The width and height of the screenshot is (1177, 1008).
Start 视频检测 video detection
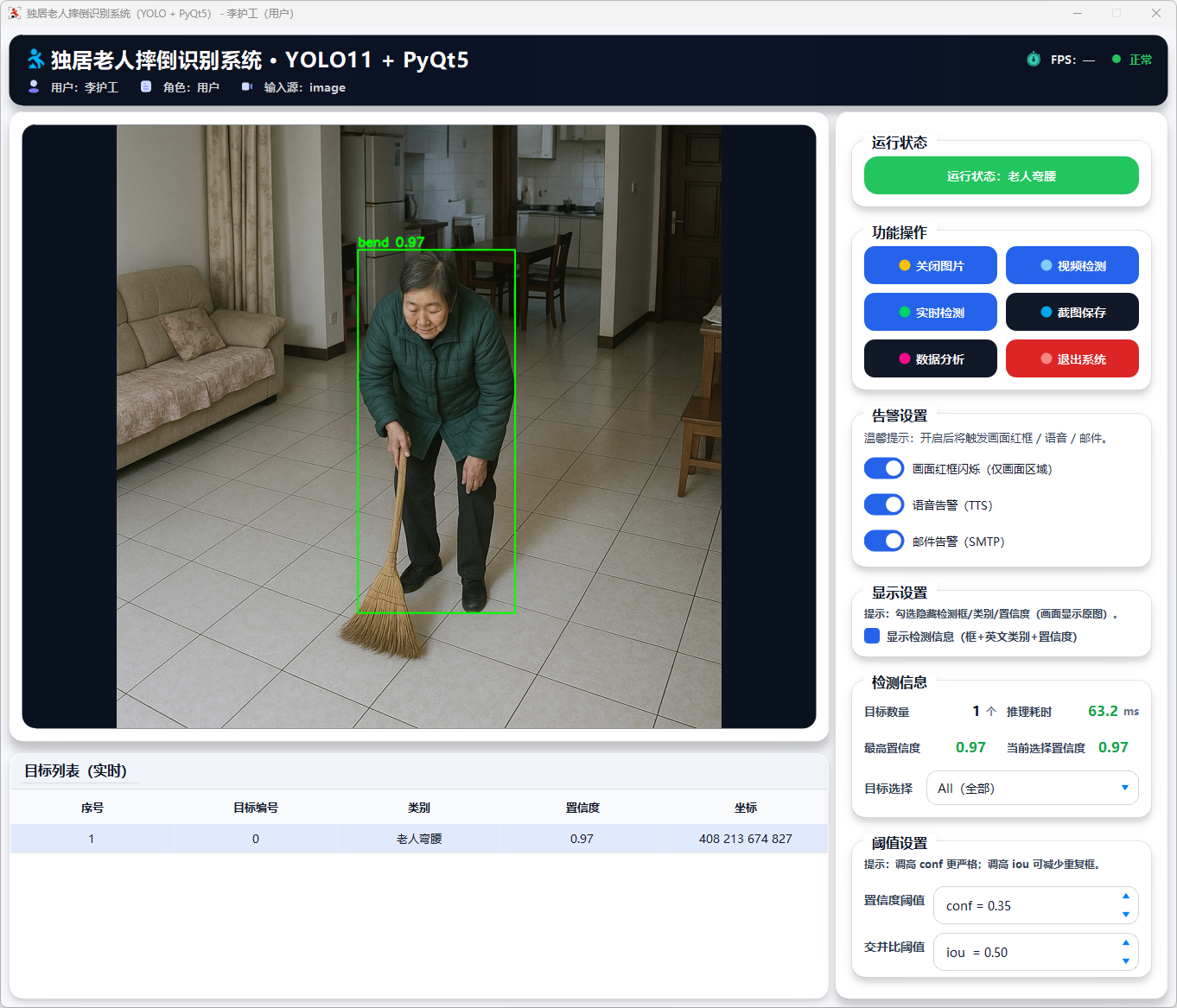[1072, 265]
